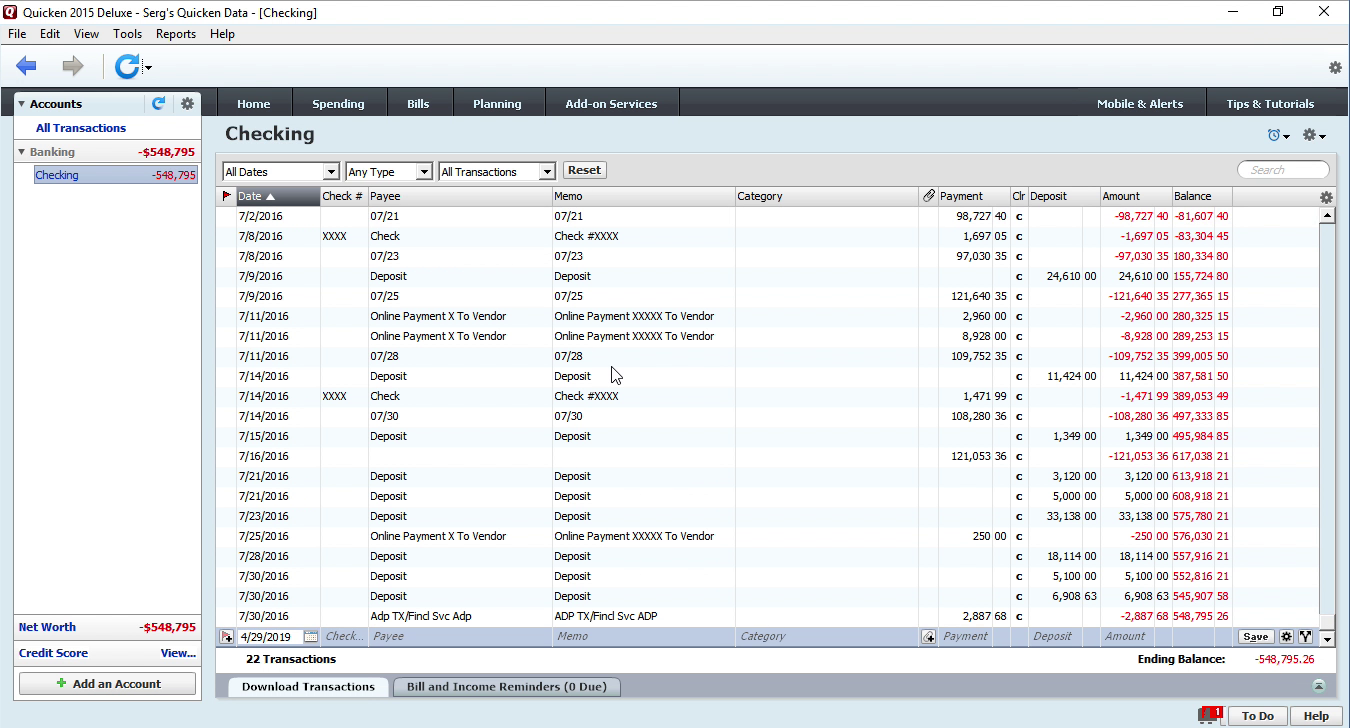Sort by the paperclip attachment column
Screen dimensions: 1350x728
[928, 196]
